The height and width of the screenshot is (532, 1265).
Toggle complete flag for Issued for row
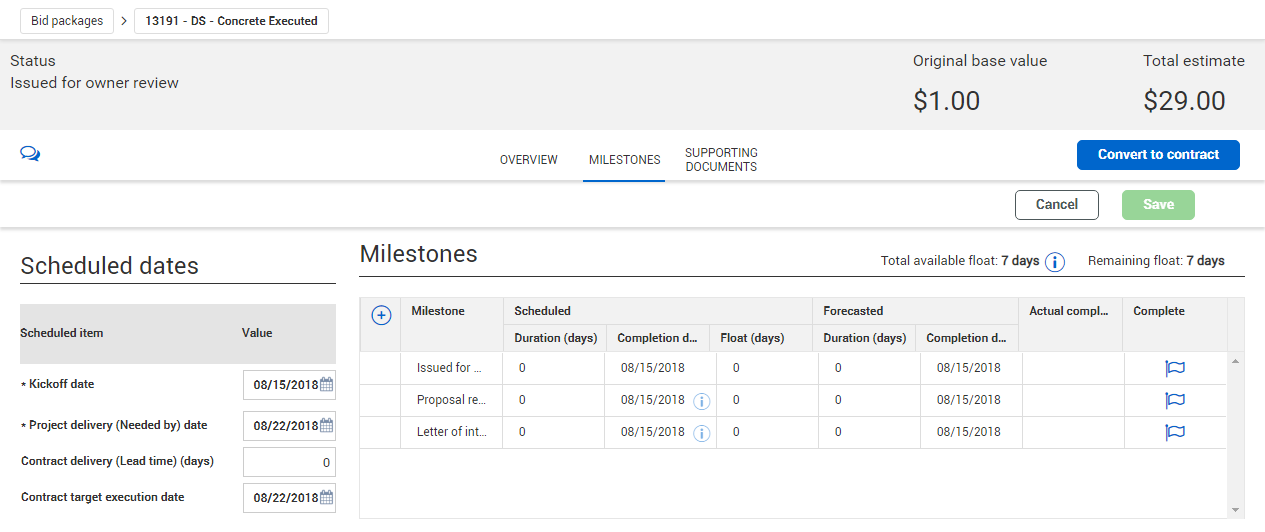point(1174,368)
